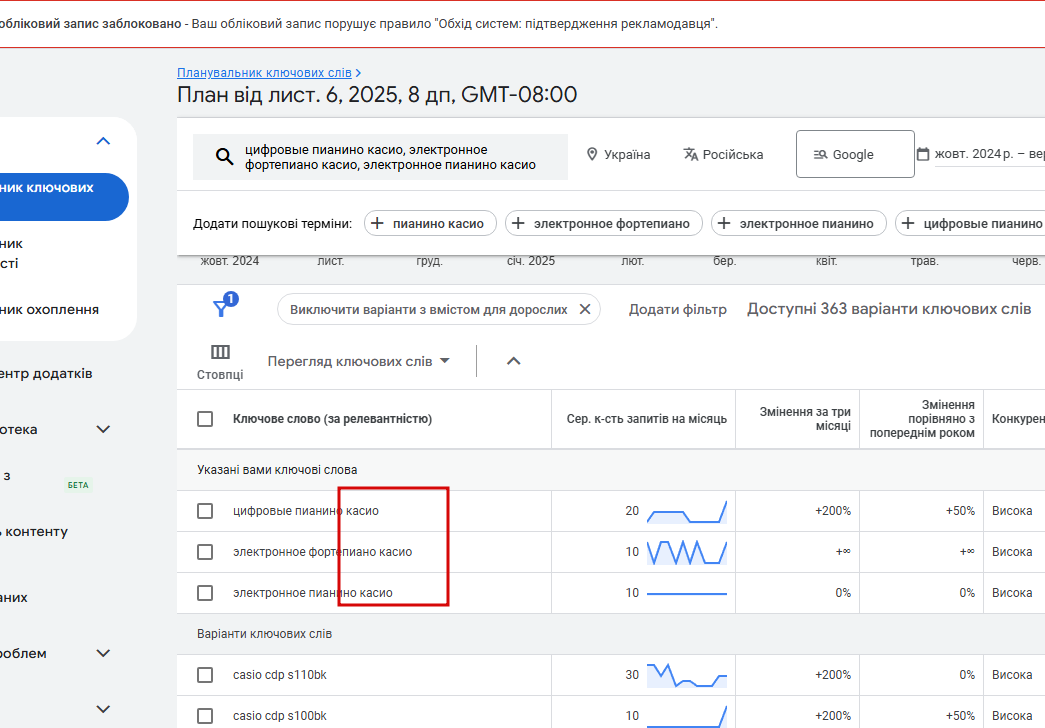The height and width of the screenshot is (728, 1045).
Task: Click the trend sparkline for электронное фортепиано касио
Action: point(687,552)
